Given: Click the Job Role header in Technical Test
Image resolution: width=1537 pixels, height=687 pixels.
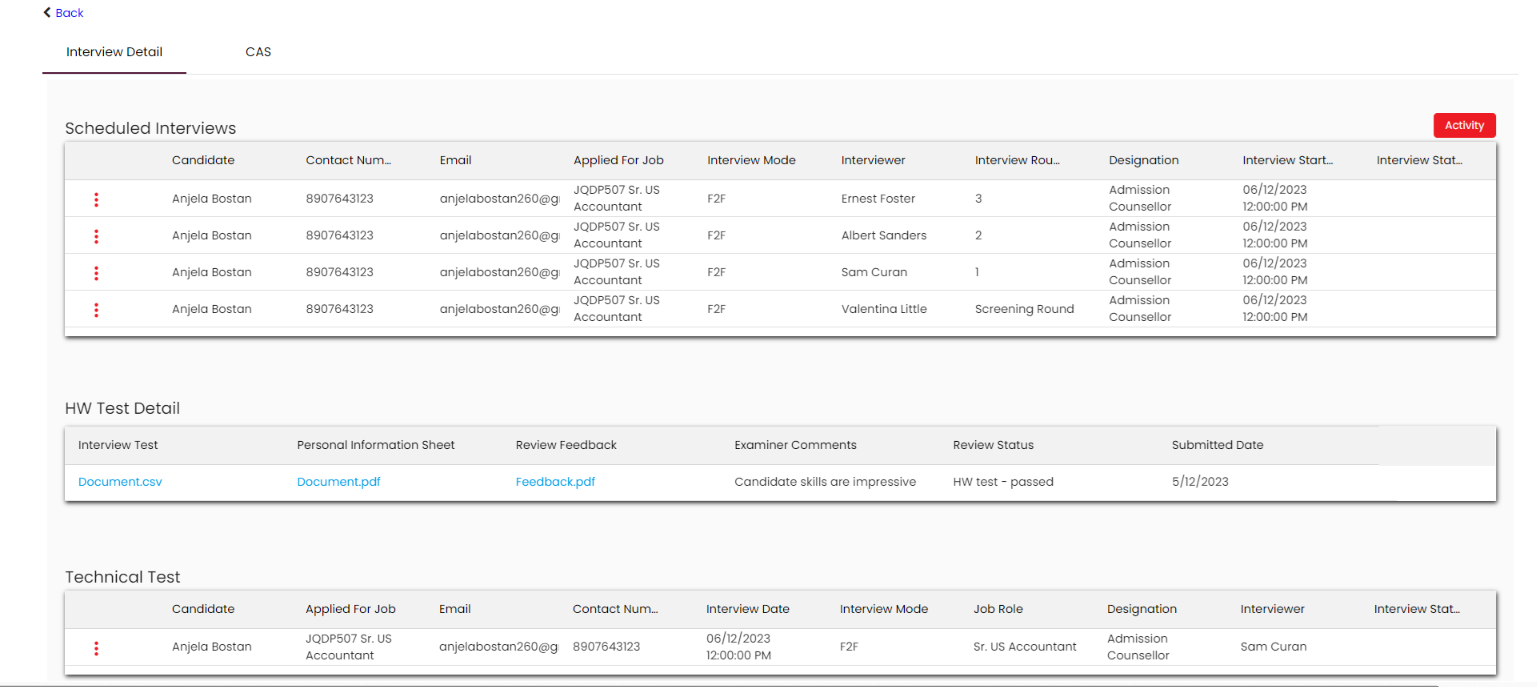Looking at the screenshot, I should click(x=998, y=609).
